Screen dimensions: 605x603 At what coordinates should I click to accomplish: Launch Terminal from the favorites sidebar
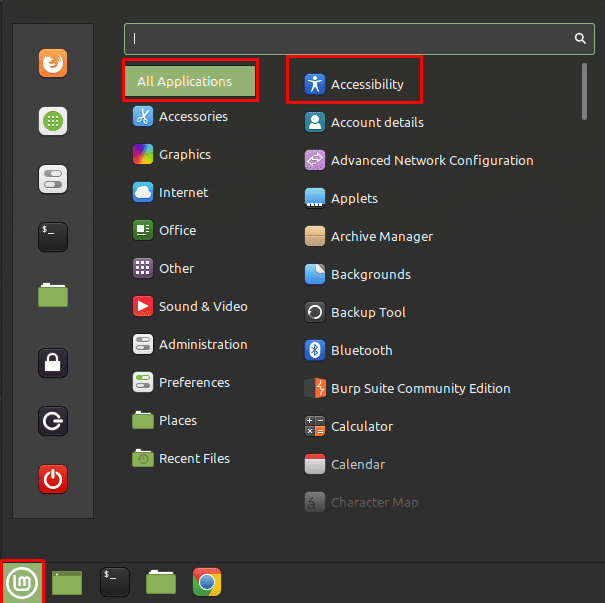pyautogui.click(x=53, y=237)
